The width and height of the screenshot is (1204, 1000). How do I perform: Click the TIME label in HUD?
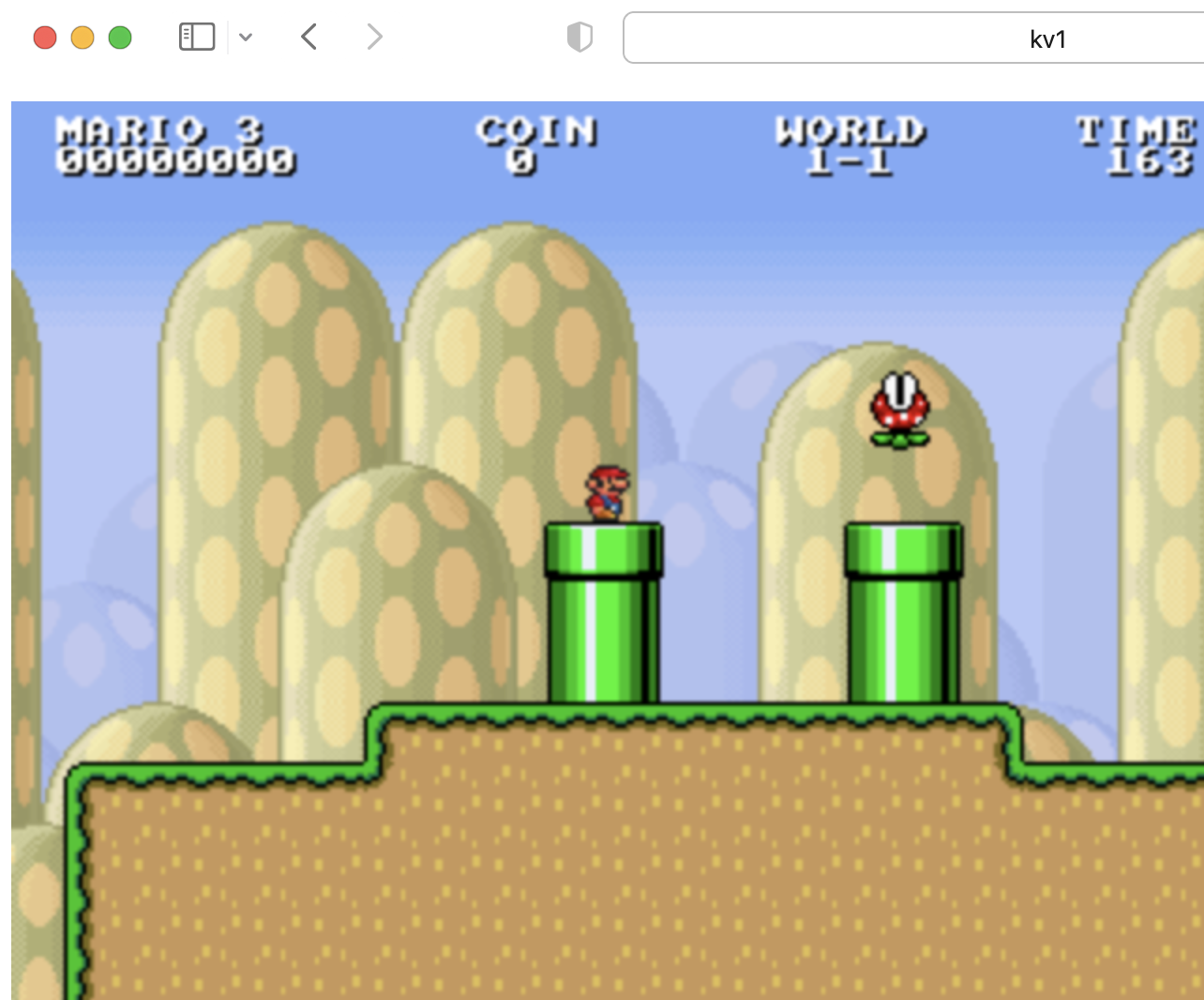coord(1136,130)
